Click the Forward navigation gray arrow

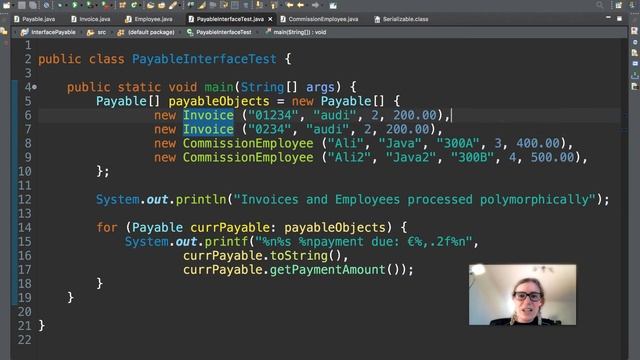pyautogui.click(x=315, y=5)
